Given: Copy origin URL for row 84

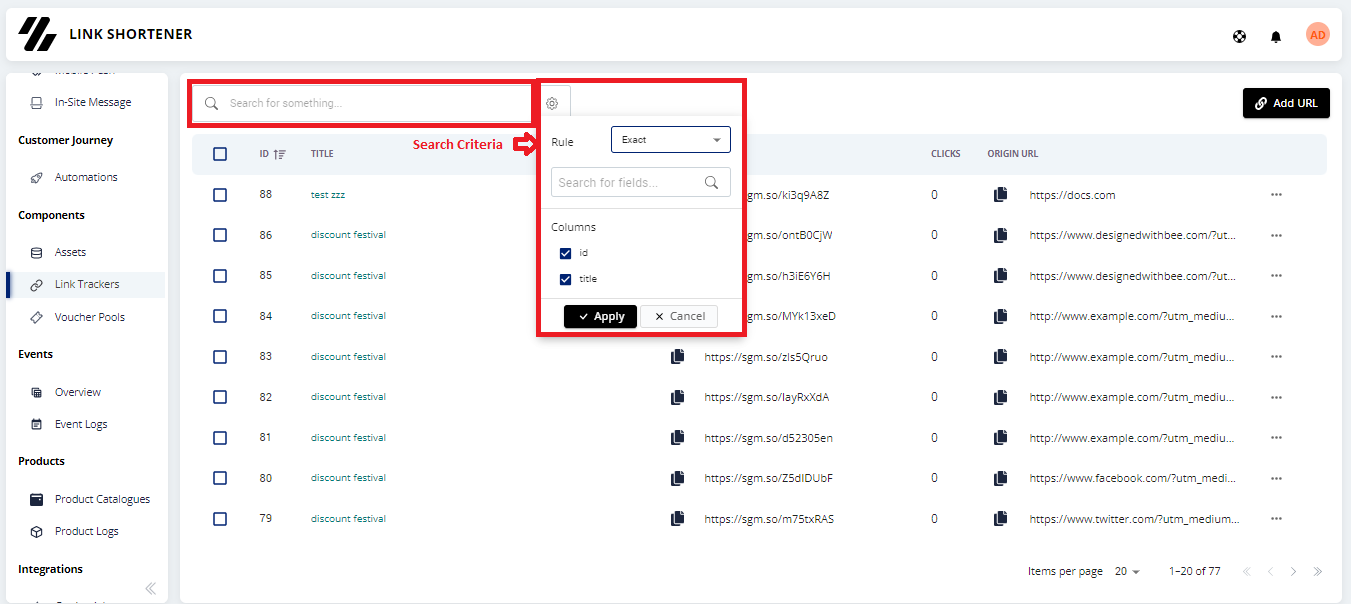Looking at the screenshot, I should pos(1000,316).
